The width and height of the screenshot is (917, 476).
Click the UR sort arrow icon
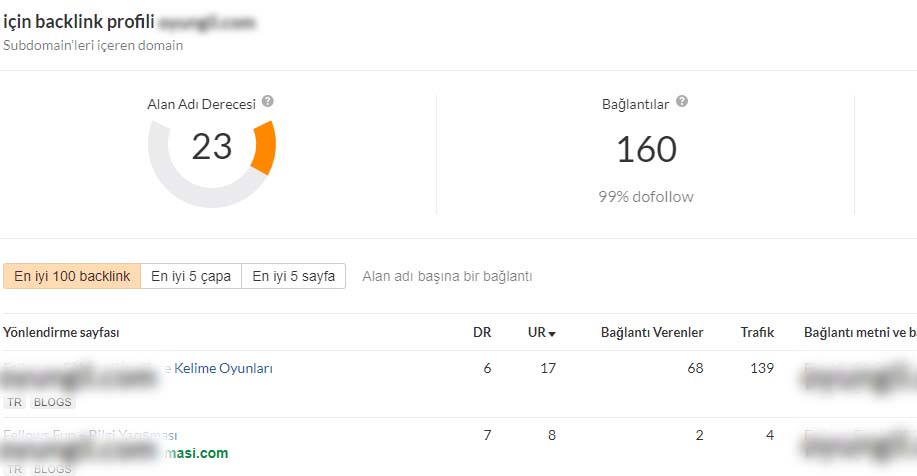(552, 334)
